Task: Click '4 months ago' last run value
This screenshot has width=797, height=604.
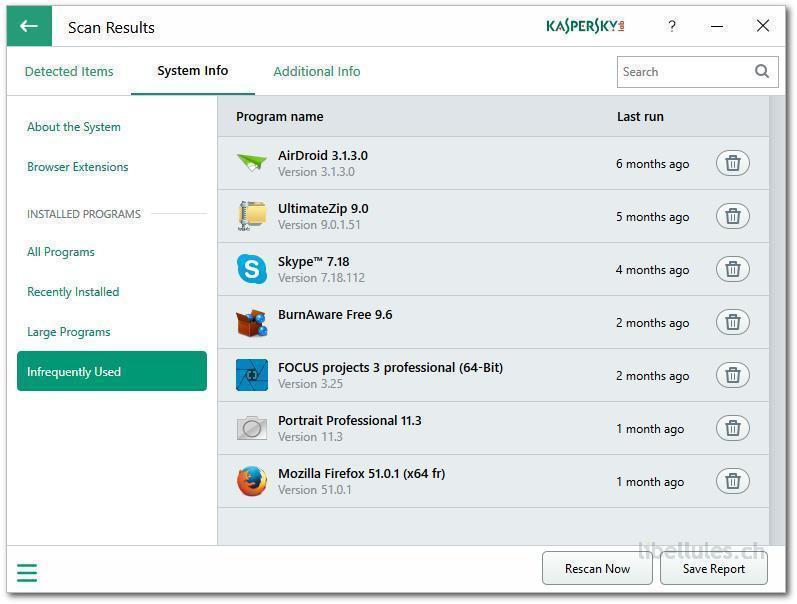Action: tap(653, 269)
